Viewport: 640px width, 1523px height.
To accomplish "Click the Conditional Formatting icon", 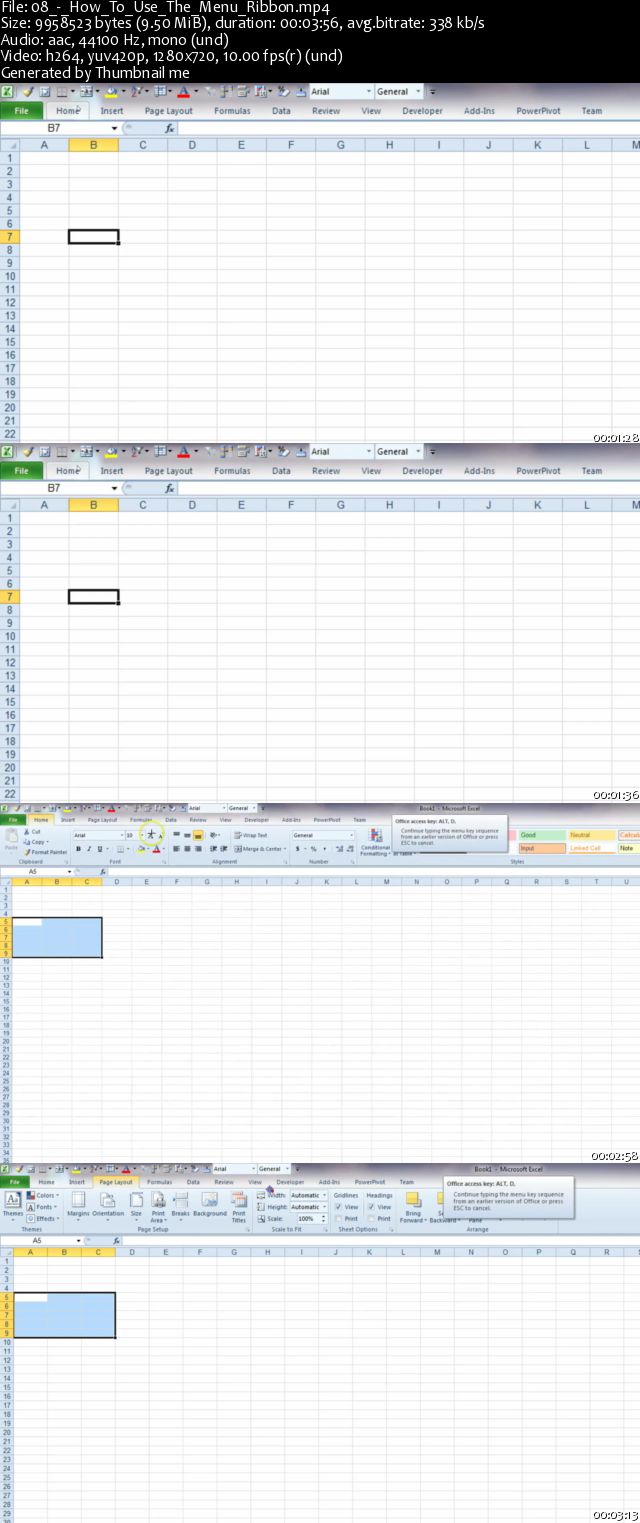I will (375, 835).
